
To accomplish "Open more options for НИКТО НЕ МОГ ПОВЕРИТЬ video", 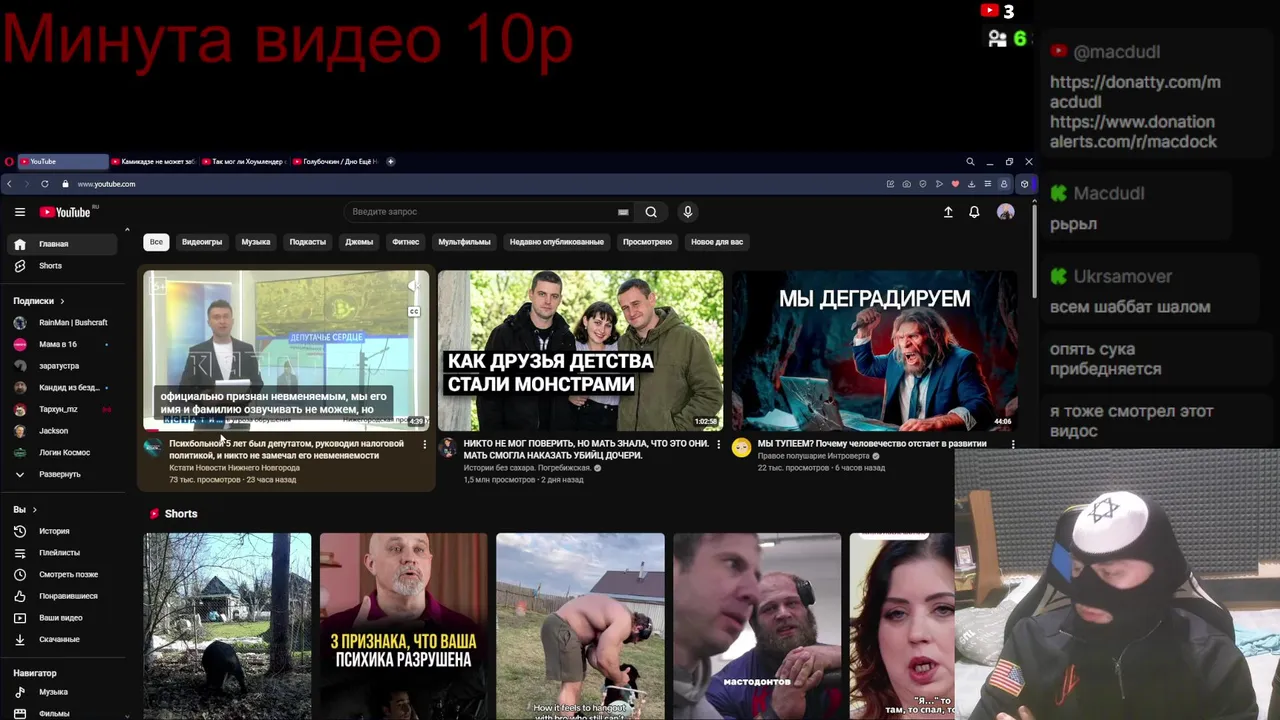I will click(718, 444).
